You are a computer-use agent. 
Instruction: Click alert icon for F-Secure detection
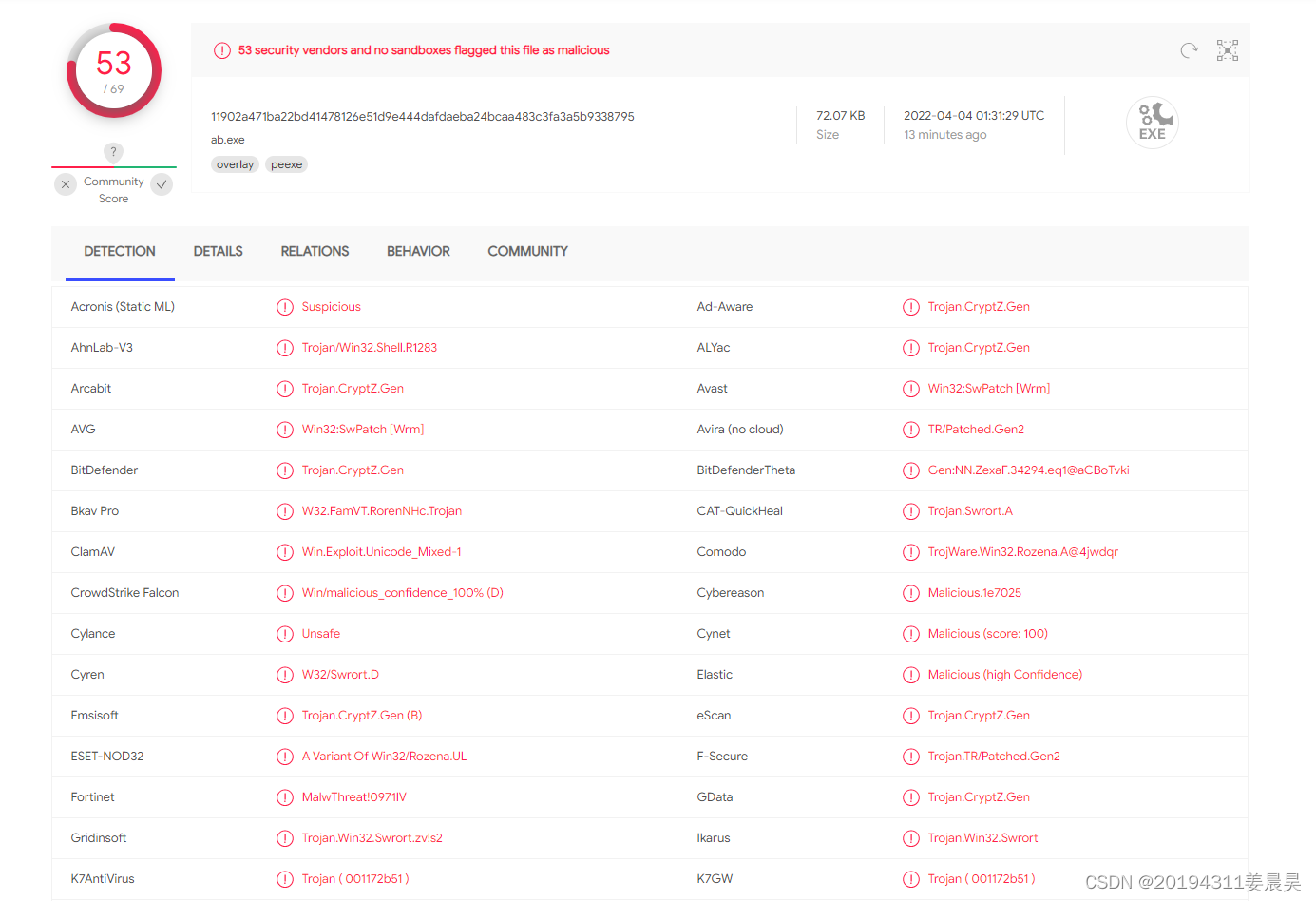tap(911, 757)
